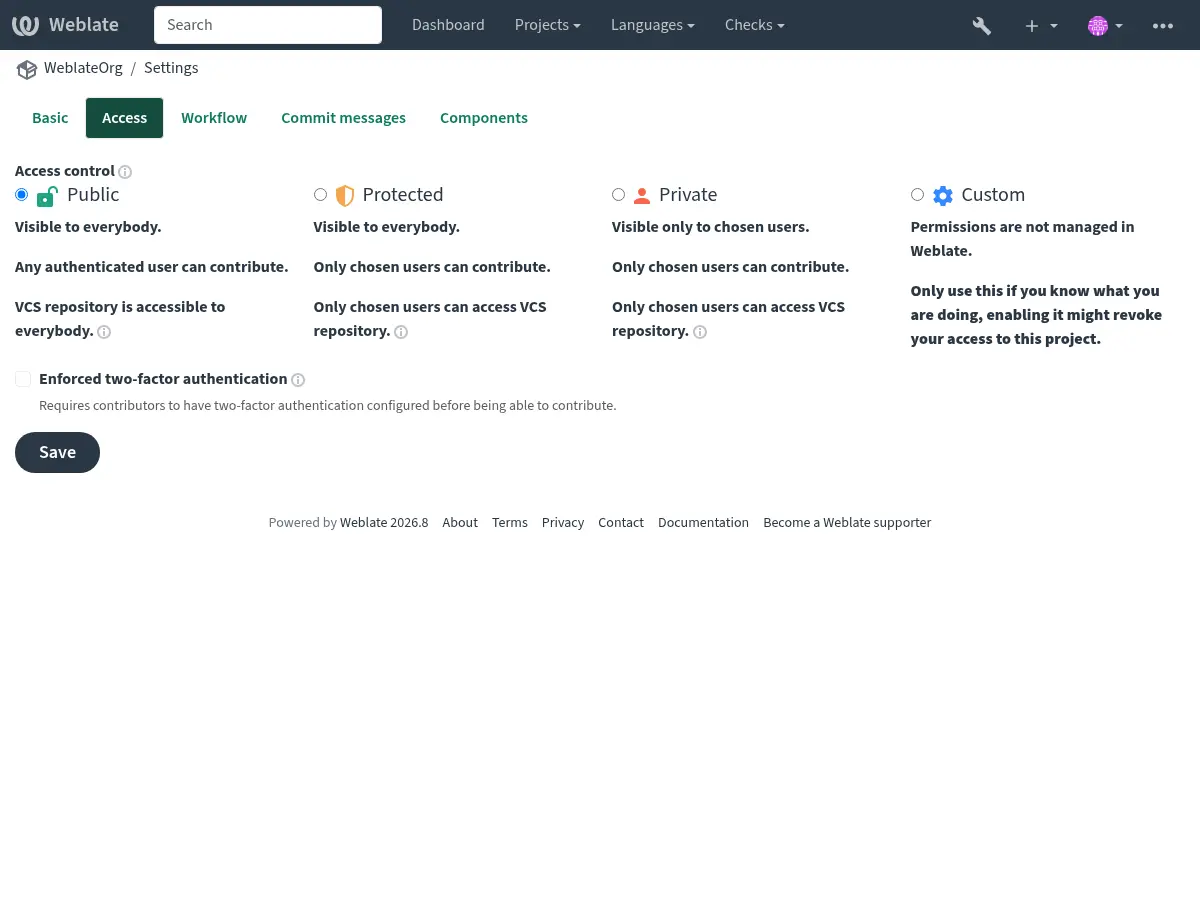Click into the Search field

[268, 25]
